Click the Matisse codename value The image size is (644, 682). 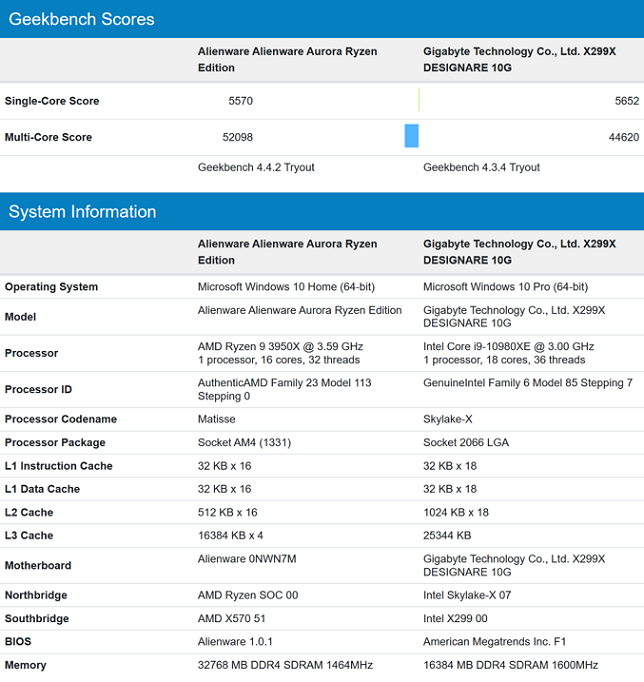217,419
